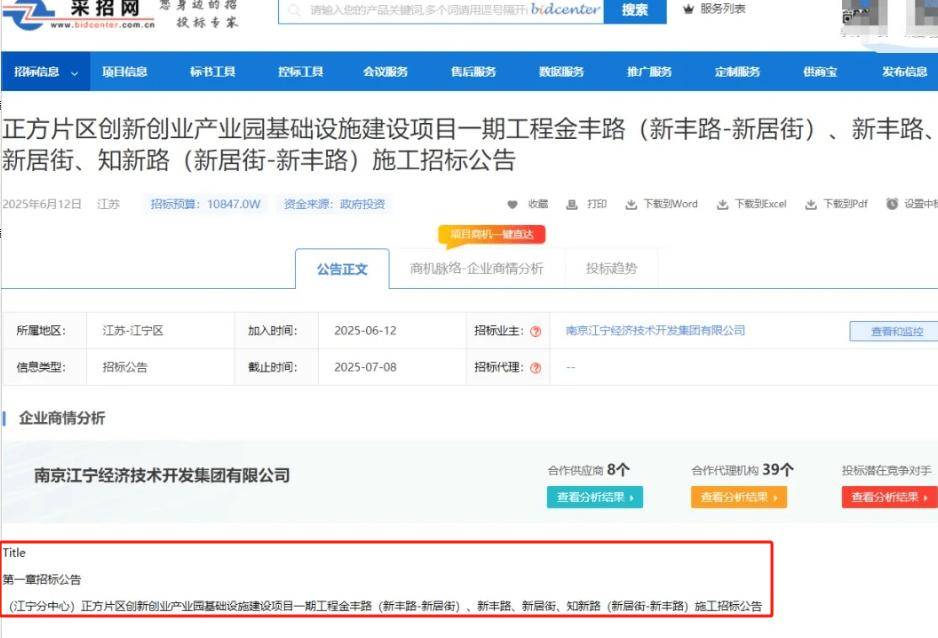938x638 pixels.
Task: Click the 资金来源: 政府投资 tag
Action: (x=334, y=204)
